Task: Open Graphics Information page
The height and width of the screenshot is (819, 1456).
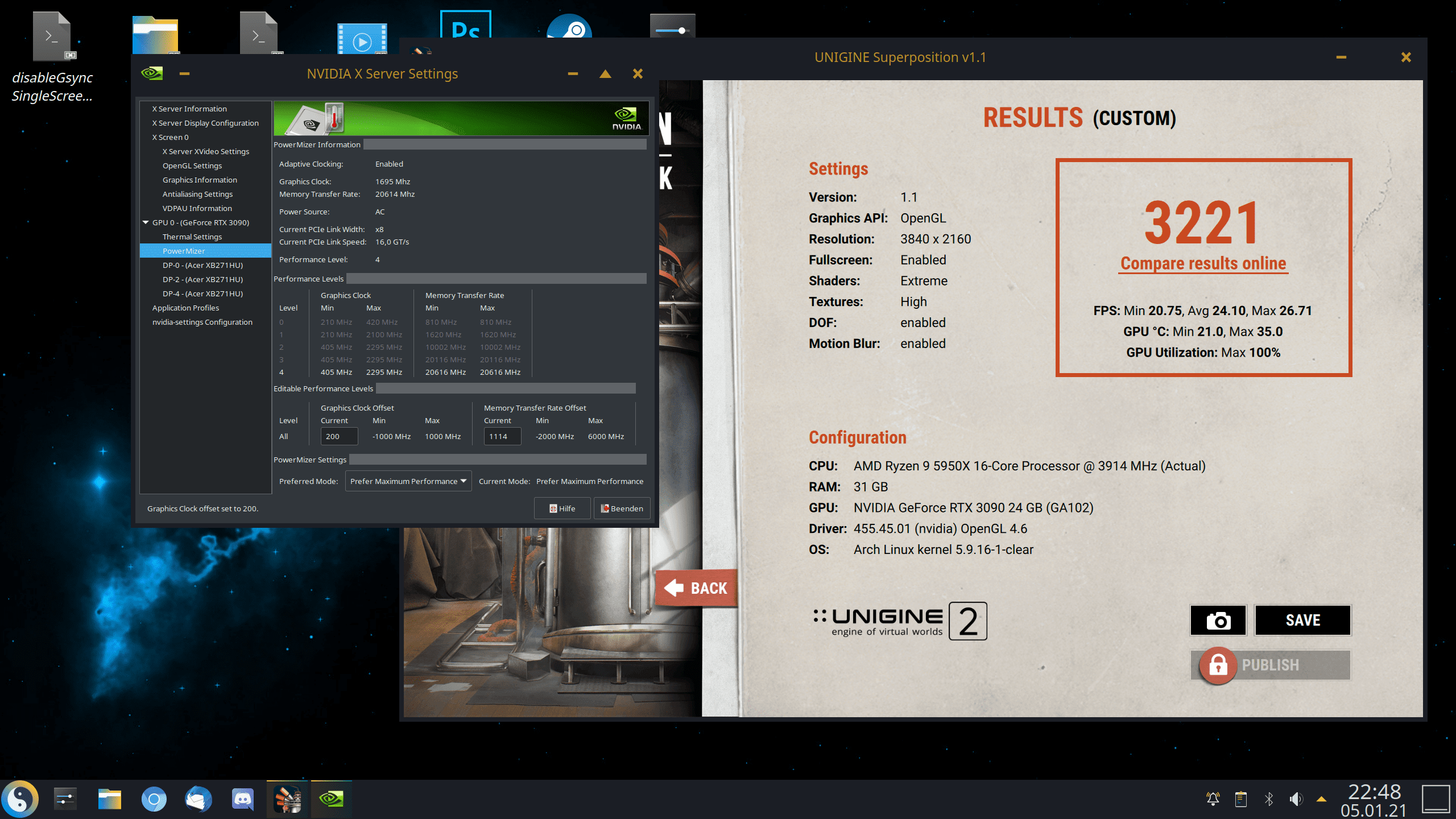Action: (200, 180)
